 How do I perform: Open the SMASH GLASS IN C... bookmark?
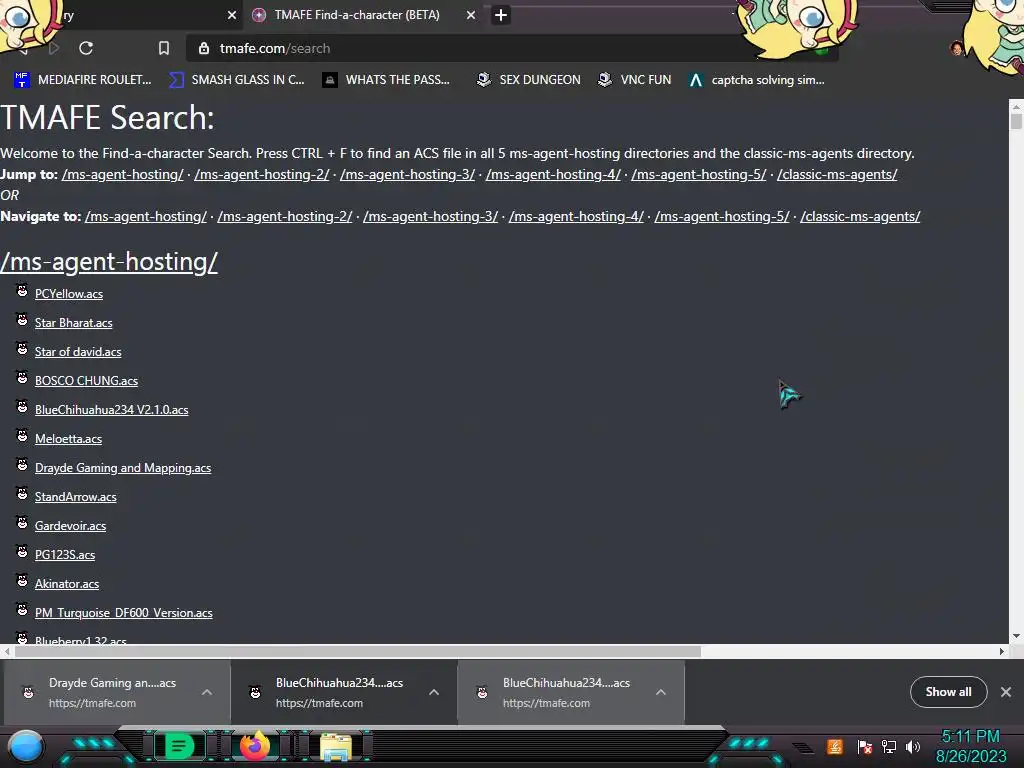click(x=236, y=80)
